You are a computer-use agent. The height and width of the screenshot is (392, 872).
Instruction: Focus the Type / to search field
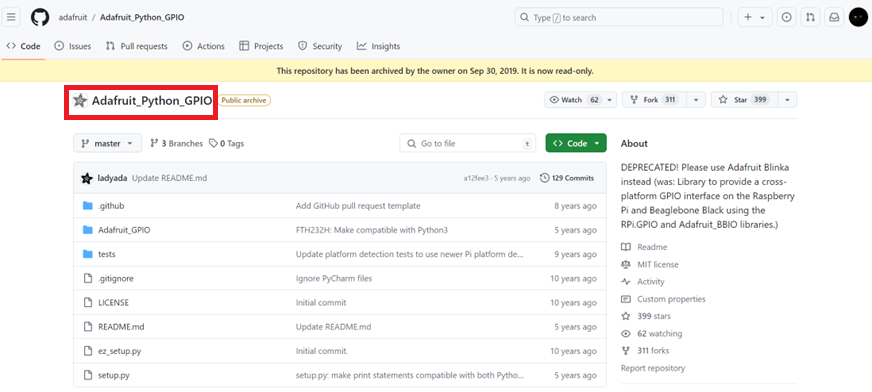(619, 17)
